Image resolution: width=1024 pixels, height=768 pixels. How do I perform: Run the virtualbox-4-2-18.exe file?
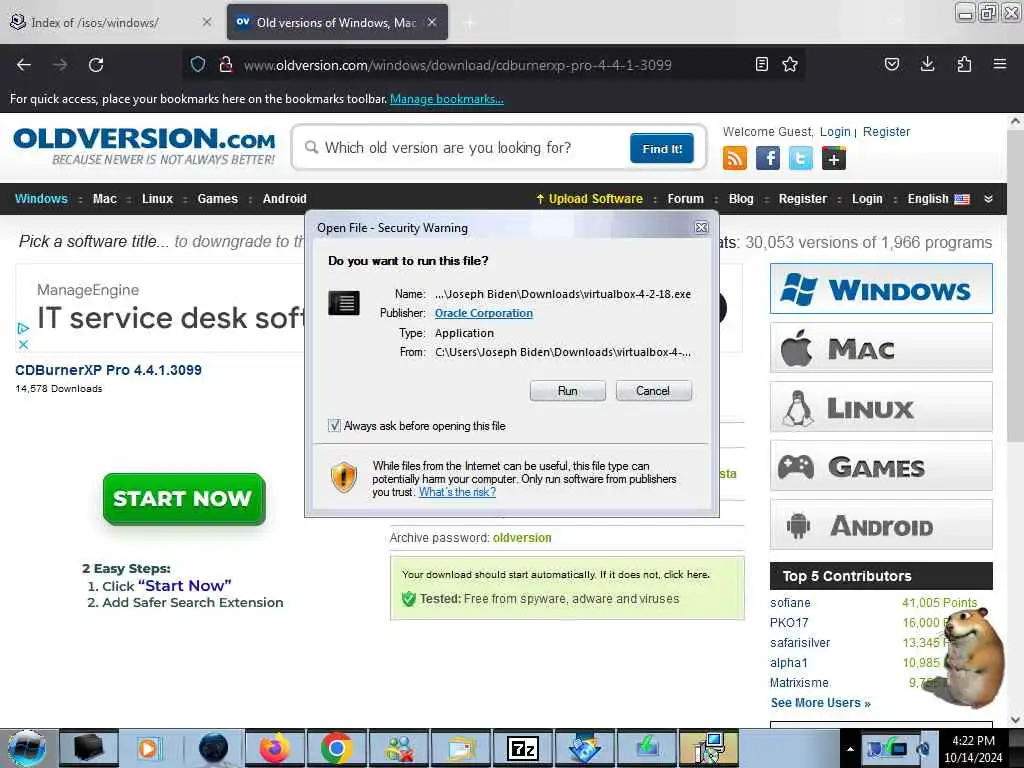(x=568, y=391)
